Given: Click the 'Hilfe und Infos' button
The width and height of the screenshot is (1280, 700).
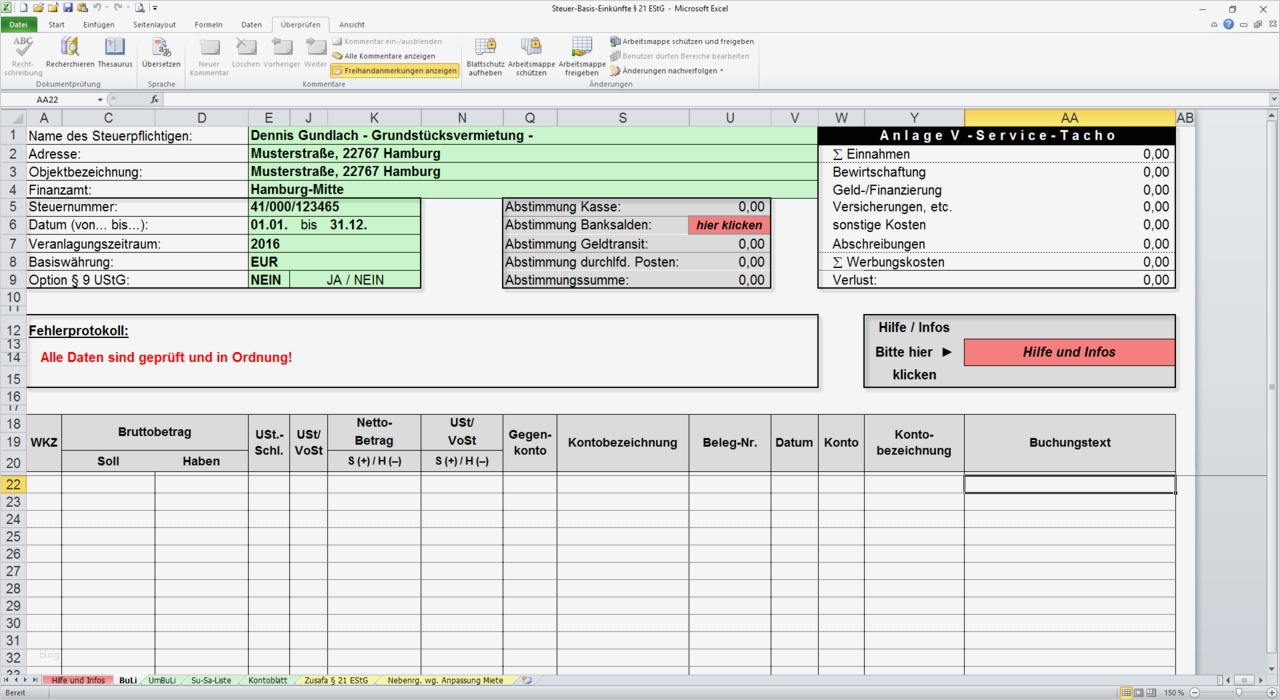Looking at the screenshot, I should pyautogui.click(x=1068, y=352).
